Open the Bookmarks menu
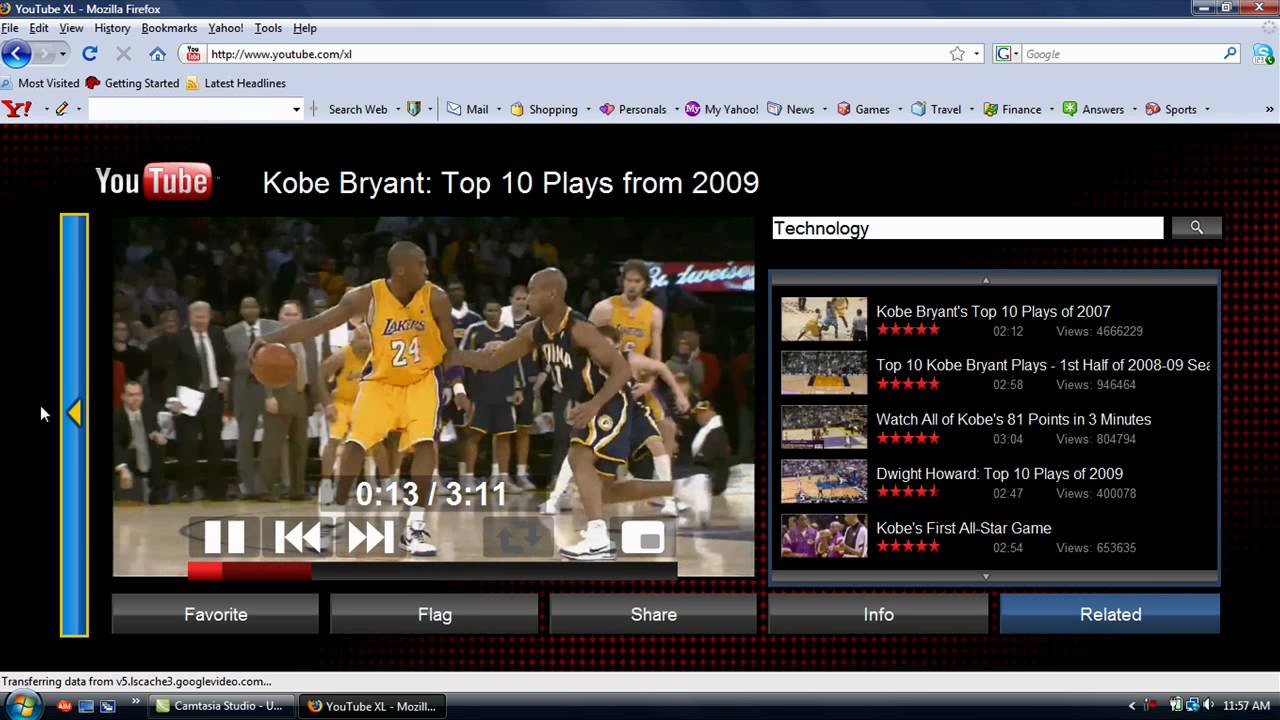This screenshot has width=1280, height=720. [x=169, y=28]
